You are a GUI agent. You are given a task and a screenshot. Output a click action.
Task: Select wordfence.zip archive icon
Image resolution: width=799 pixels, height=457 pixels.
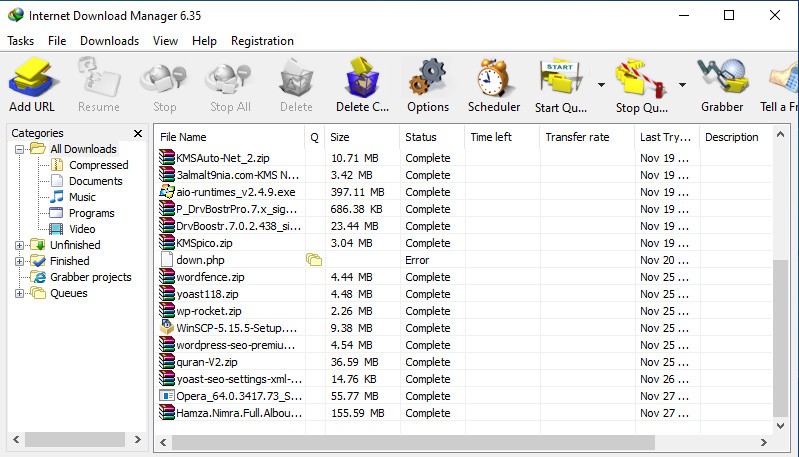(167, 277)
